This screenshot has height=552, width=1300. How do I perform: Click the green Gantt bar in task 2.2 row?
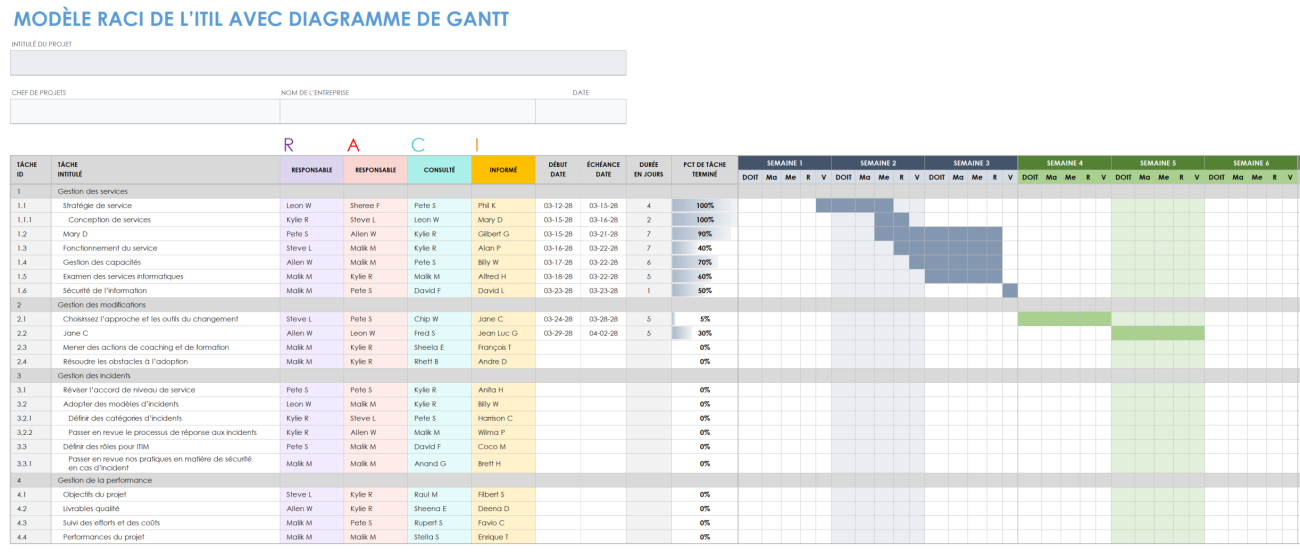(x=1157, y=333)
